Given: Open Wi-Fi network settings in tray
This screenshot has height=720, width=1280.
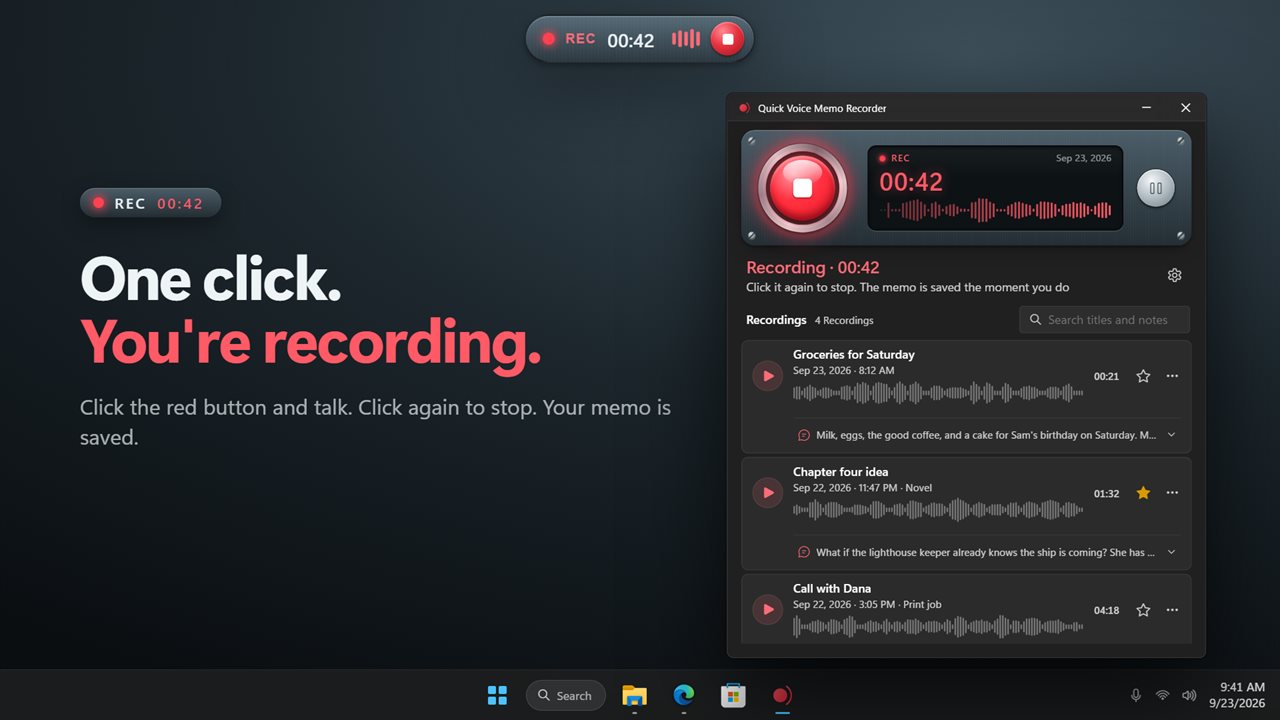Looking at the screenshot, I should (1162, 695).
